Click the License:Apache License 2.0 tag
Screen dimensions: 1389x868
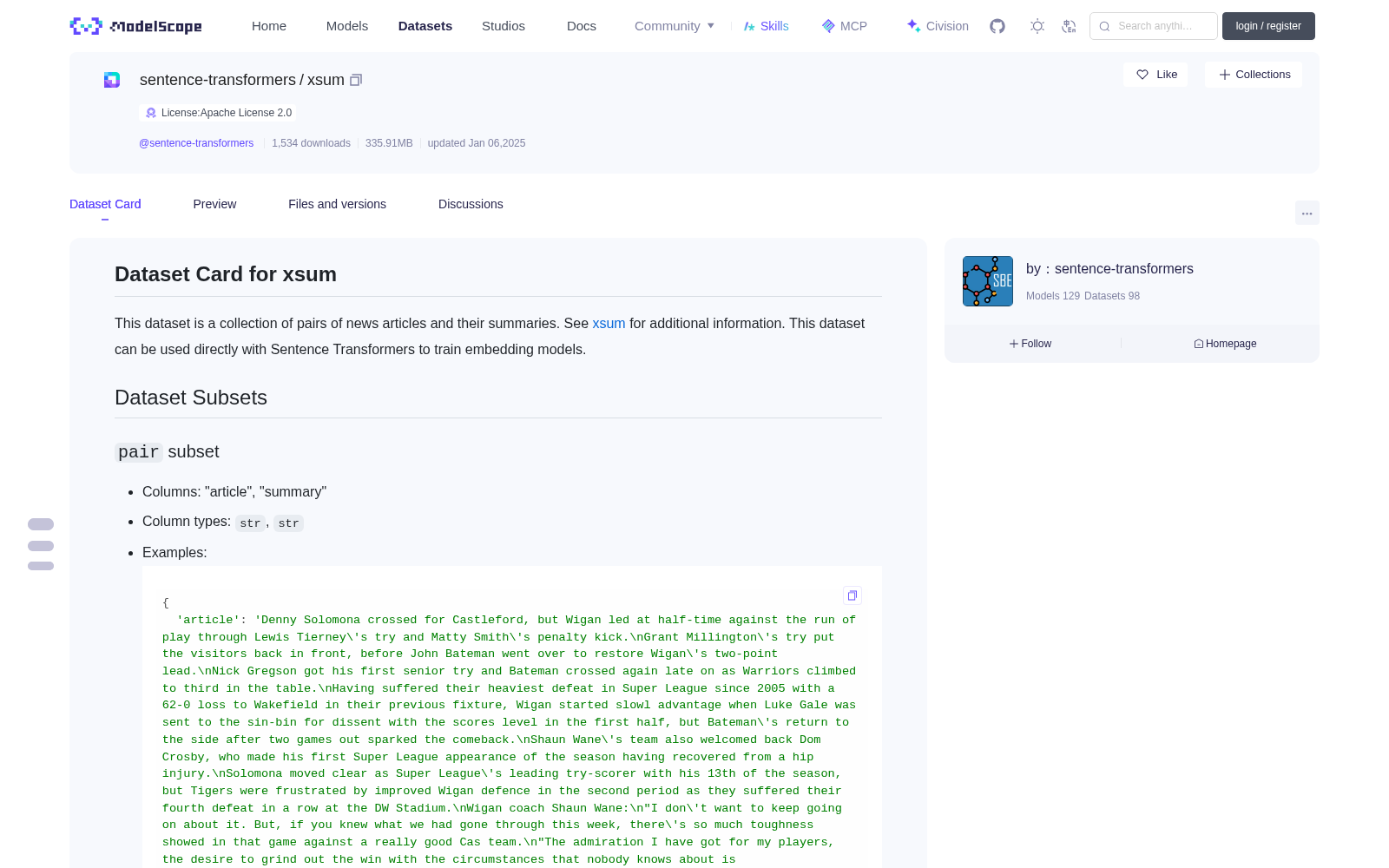pyautogui.click(x=218, y=113)
